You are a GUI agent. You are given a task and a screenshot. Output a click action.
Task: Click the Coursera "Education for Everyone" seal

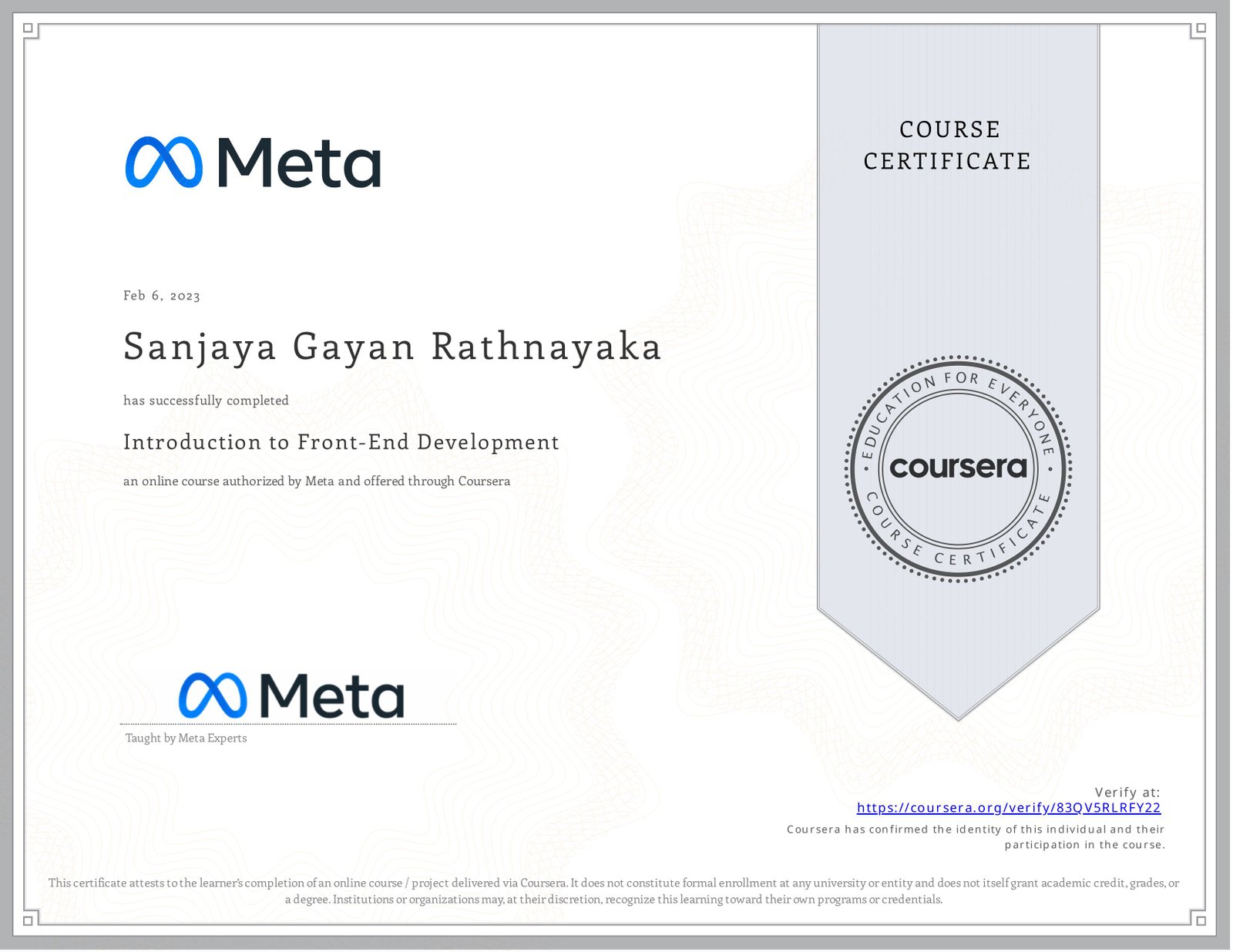(958, 468)
